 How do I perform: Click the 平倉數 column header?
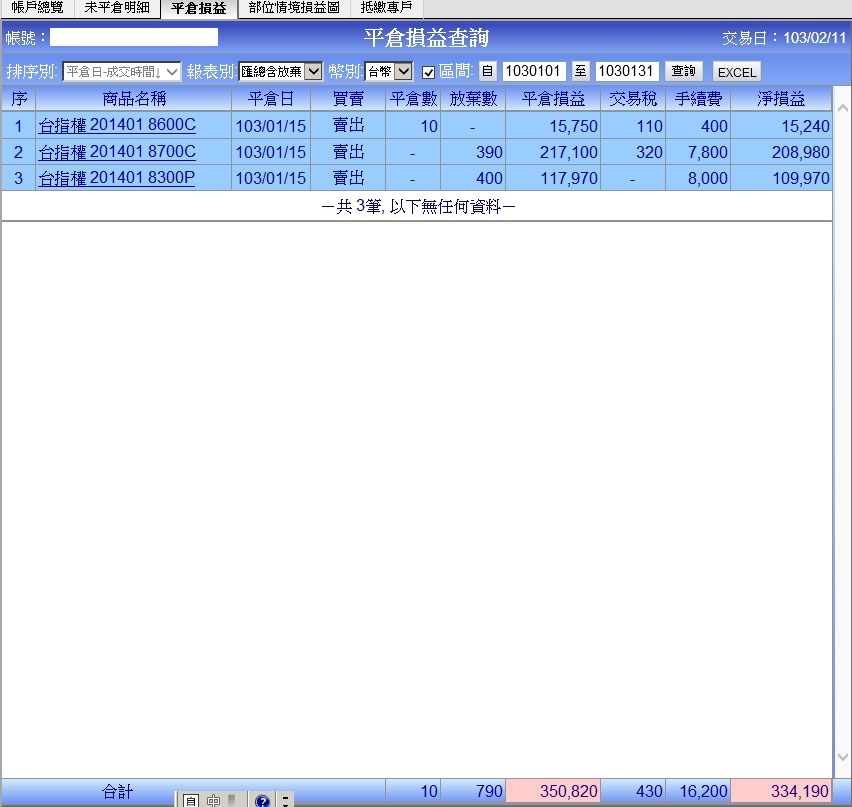coord(413,98)
